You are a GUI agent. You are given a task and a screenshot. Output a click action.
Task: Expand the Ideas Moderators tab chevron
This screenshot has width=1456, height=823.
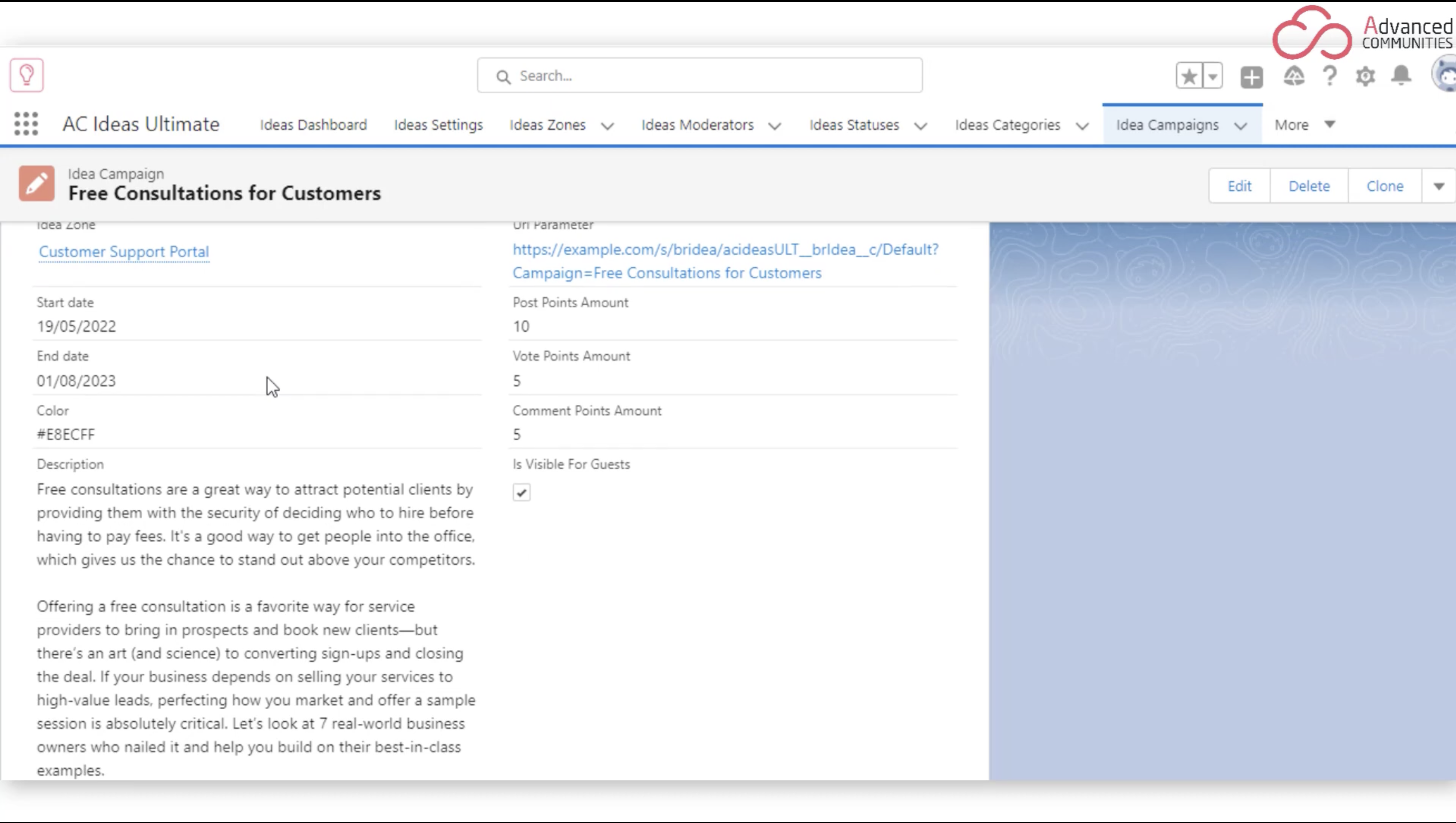775,126
